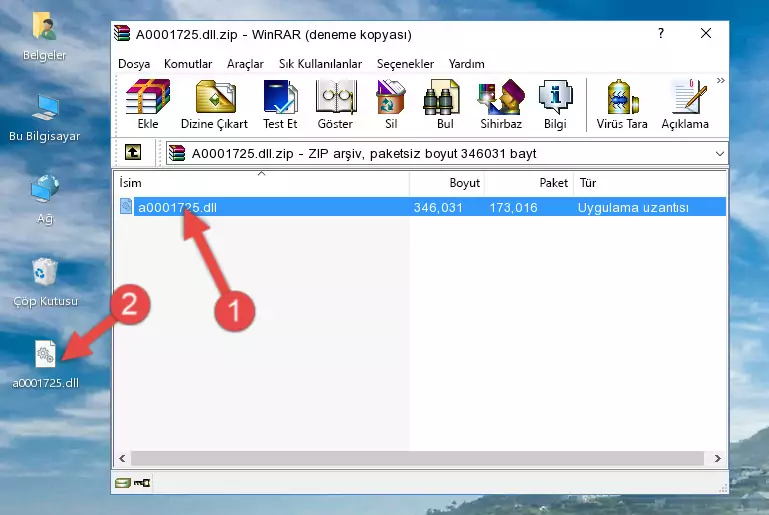Expand hidden toolbar items chevron
This screenshot has height=515, width=769.
point(720,80)
